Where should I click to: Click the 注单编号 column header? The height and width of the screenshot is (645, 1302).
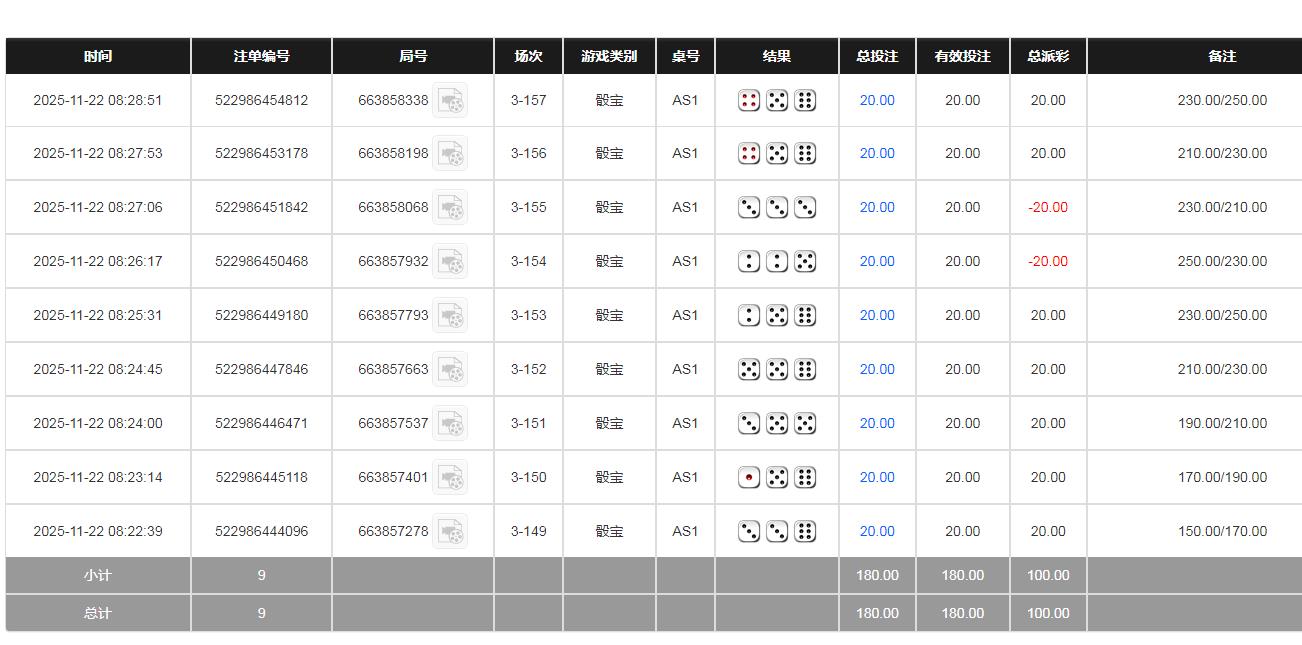(x=261, y=56)
